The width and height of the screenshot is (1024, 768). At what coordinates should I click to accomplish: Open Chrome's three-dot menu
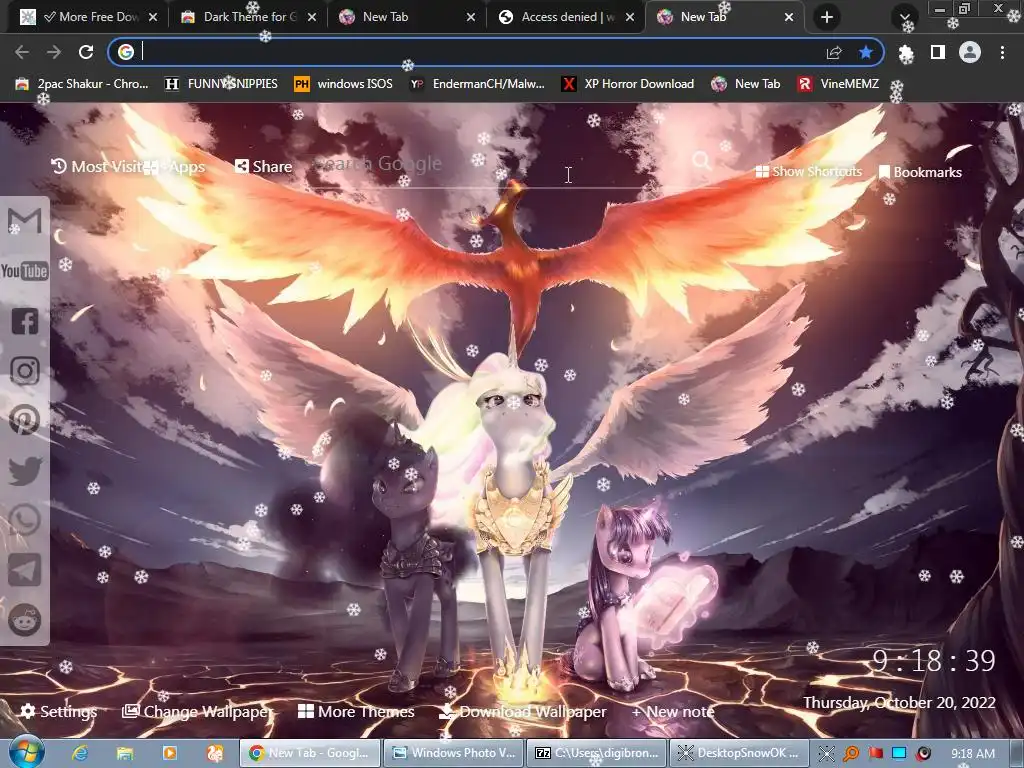pos(1002,52)
